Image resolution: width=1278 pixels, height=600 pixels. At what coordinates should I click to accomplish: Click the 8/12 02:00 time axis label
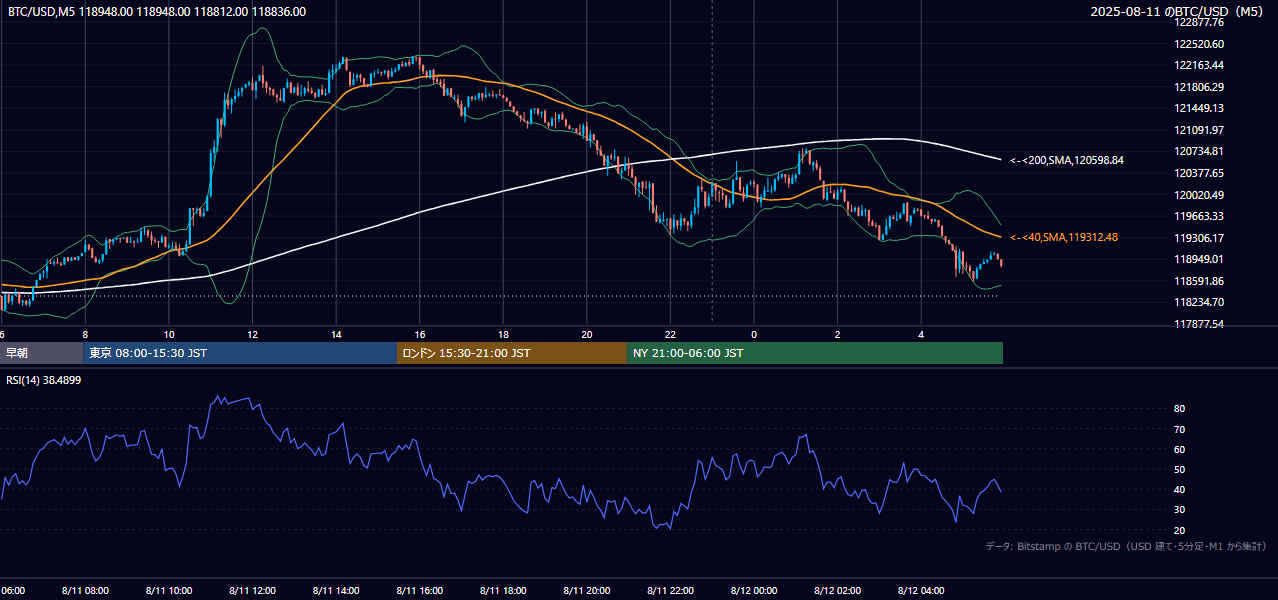(838, 591)
